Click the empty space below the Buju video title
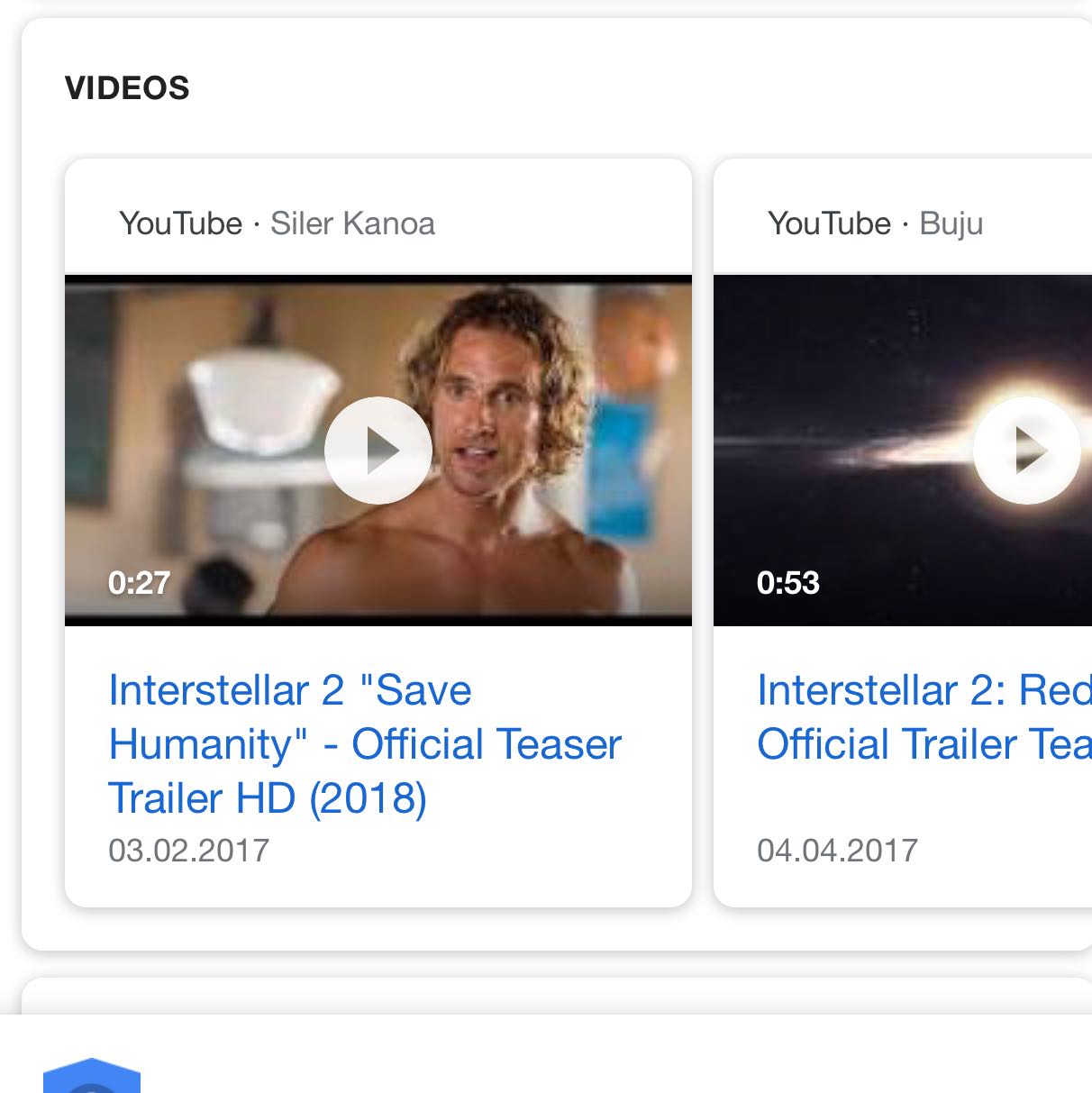This screenshot has width=1092, height=1093. click(901, 797)
